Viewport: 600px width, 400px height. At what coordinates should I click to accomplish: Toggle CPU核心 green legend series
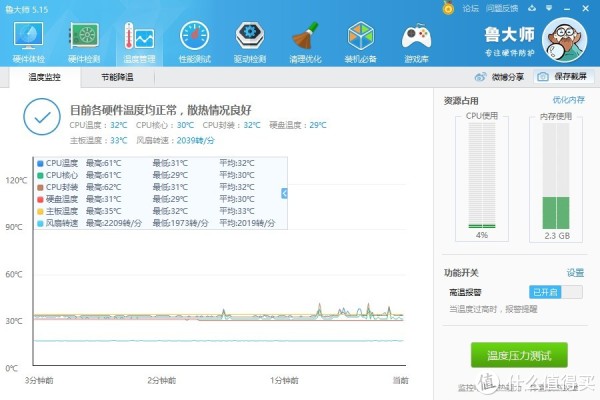coord(40,175)
